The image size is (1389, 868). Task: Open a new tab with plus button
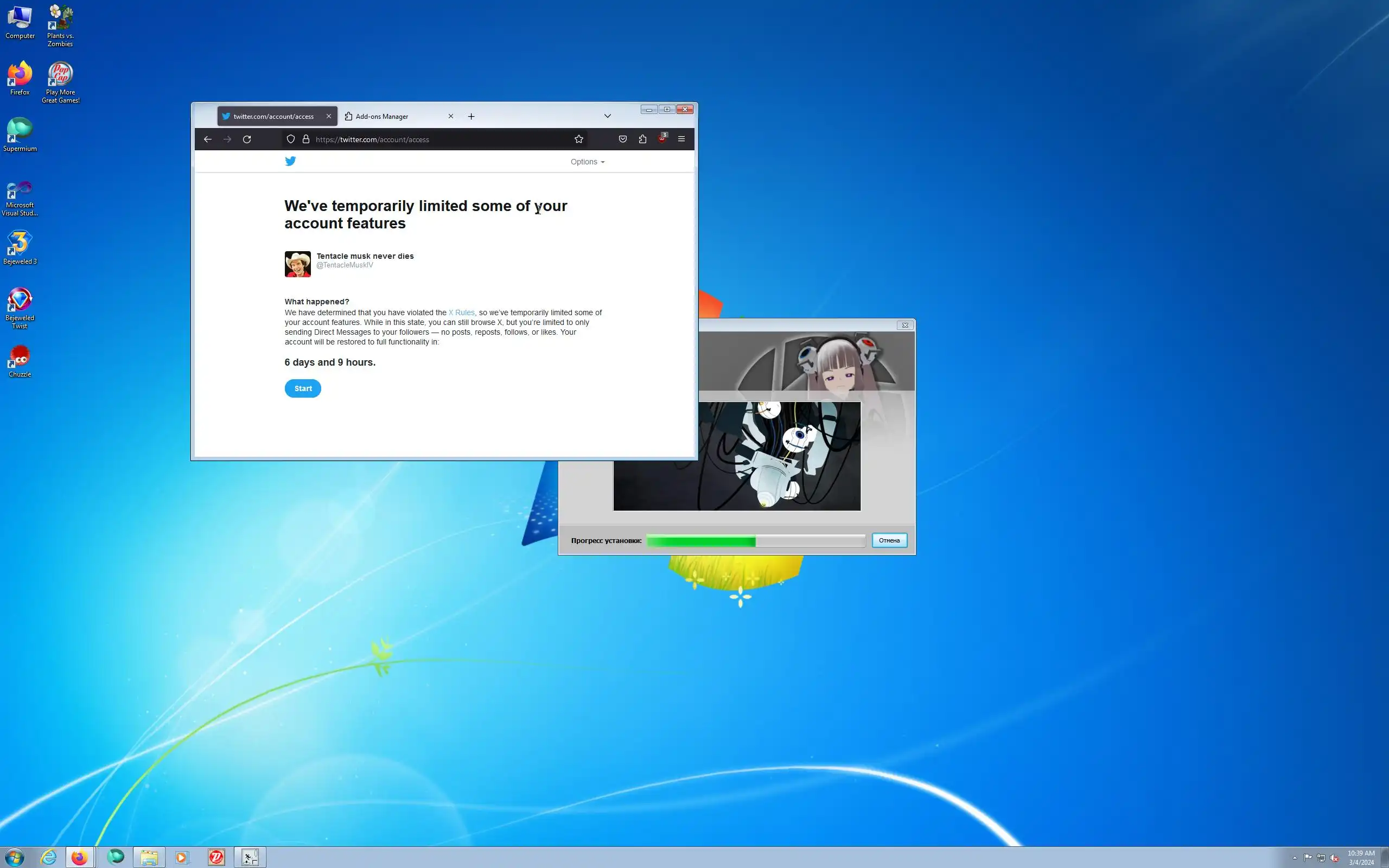(471, 117)
